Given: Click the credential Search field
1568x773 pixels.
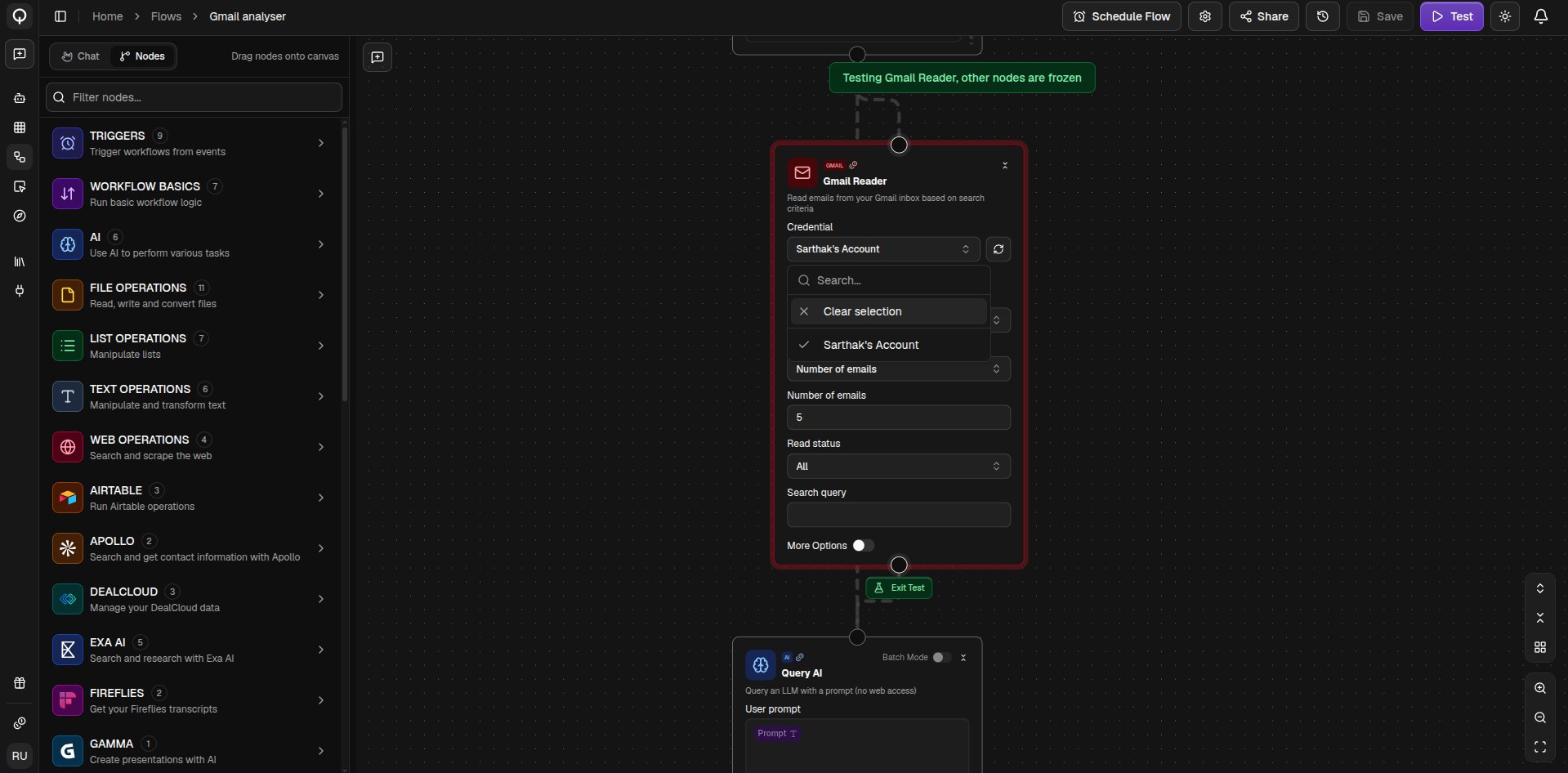Looking at the screenshot, I should pyautogui.click(x=889, y=280).
